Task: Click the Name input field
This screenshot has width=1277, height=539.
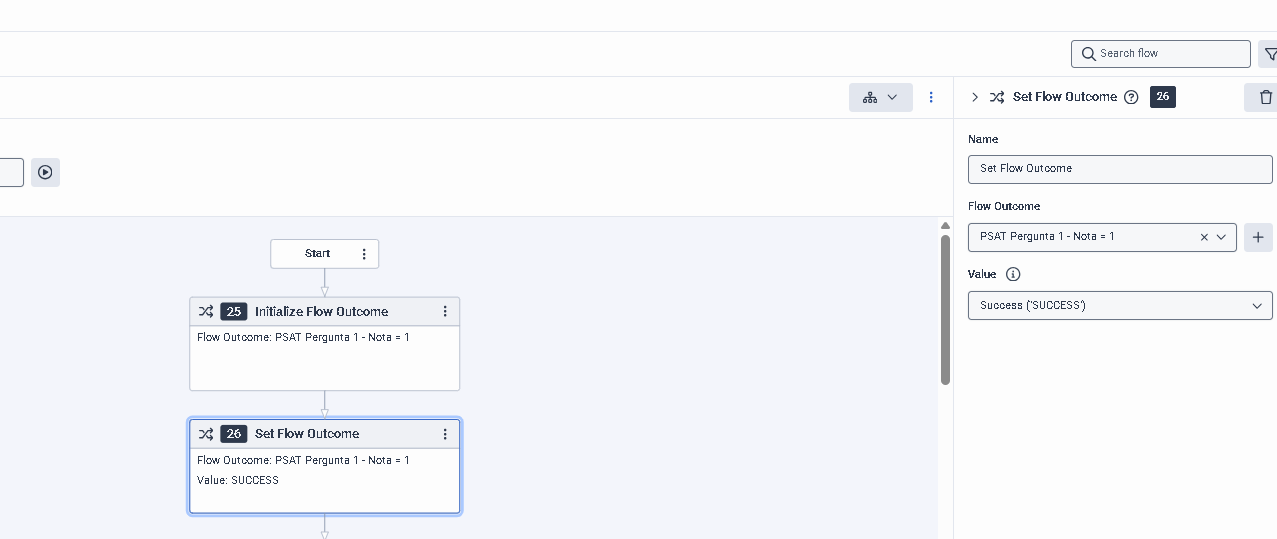Action: (1120, 169)
